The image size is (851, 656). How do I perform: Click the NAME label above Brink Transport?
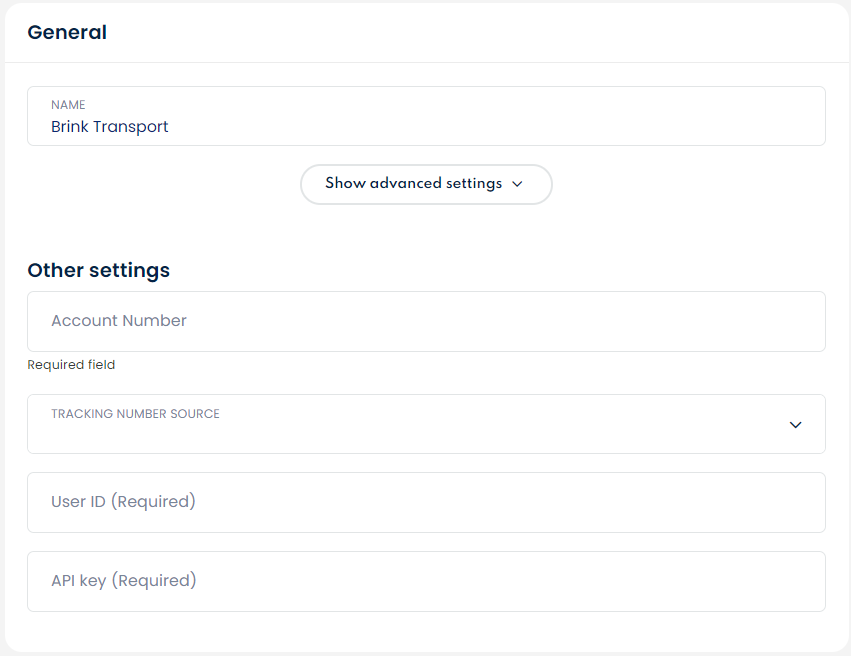click(x=68, y=104)
